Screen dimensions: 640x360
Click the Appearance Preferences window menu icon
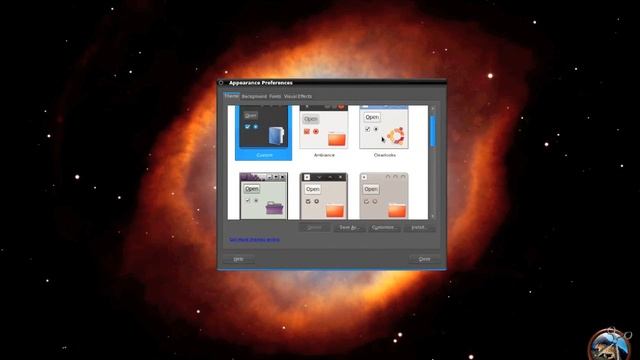point(221,83)
